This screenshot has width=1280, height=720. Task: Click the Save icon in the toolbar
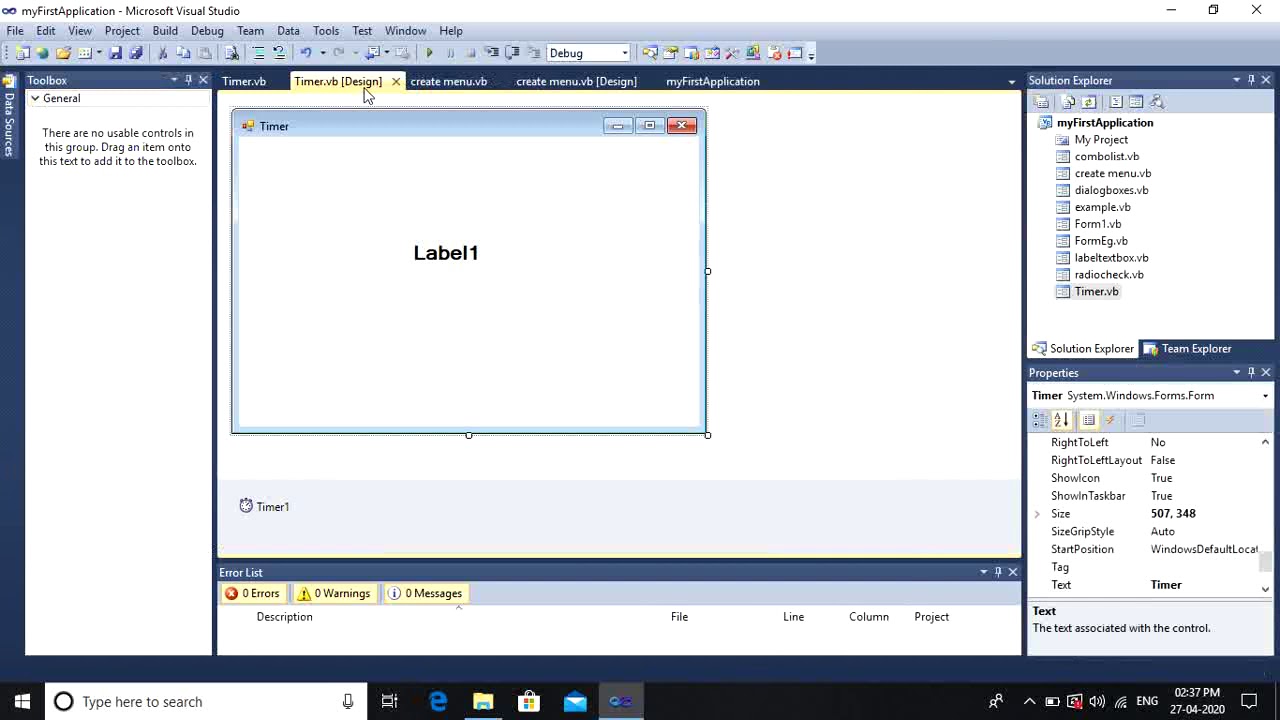coord(115,53)
